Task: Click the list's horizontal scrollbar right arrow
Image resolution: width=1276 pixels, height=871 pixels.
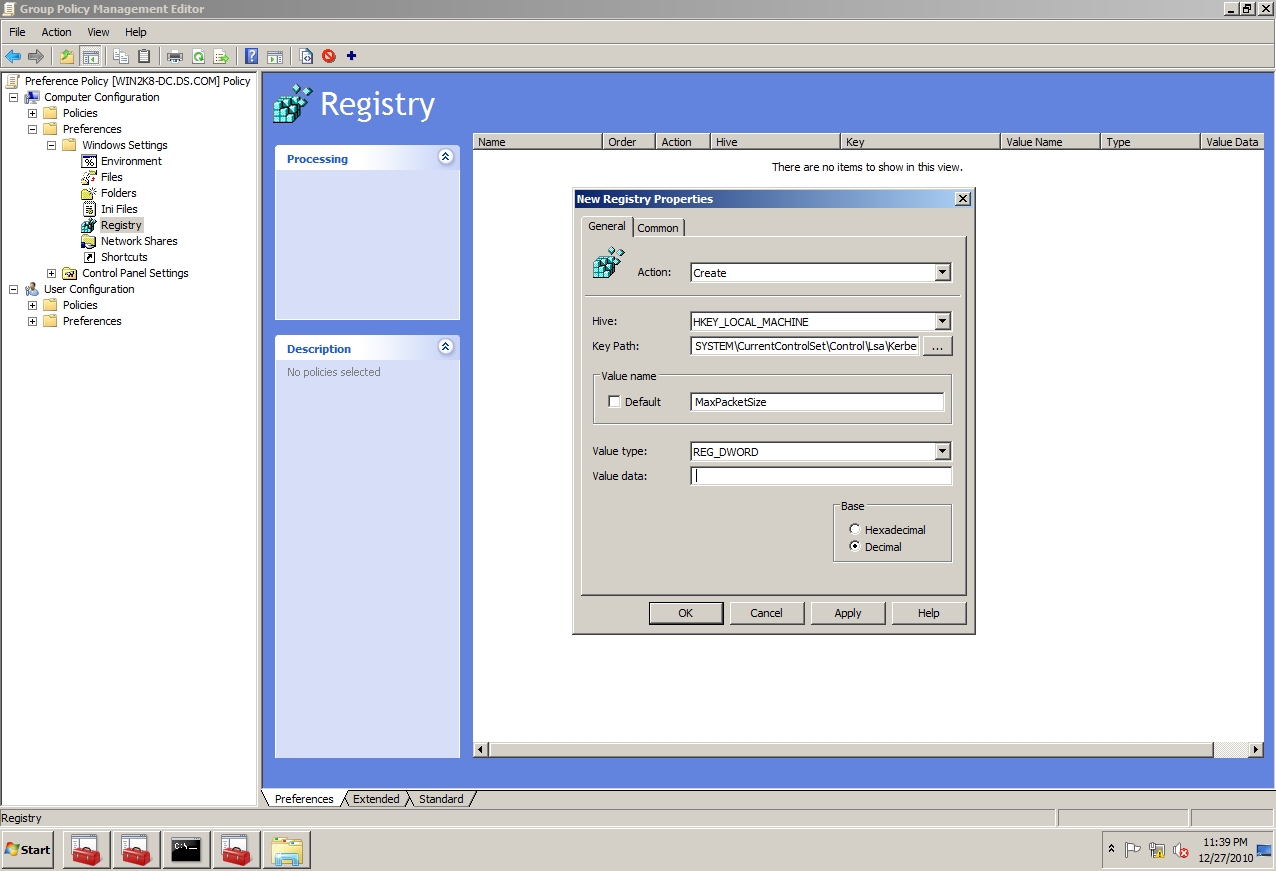Action: (x=1256, y=749)
